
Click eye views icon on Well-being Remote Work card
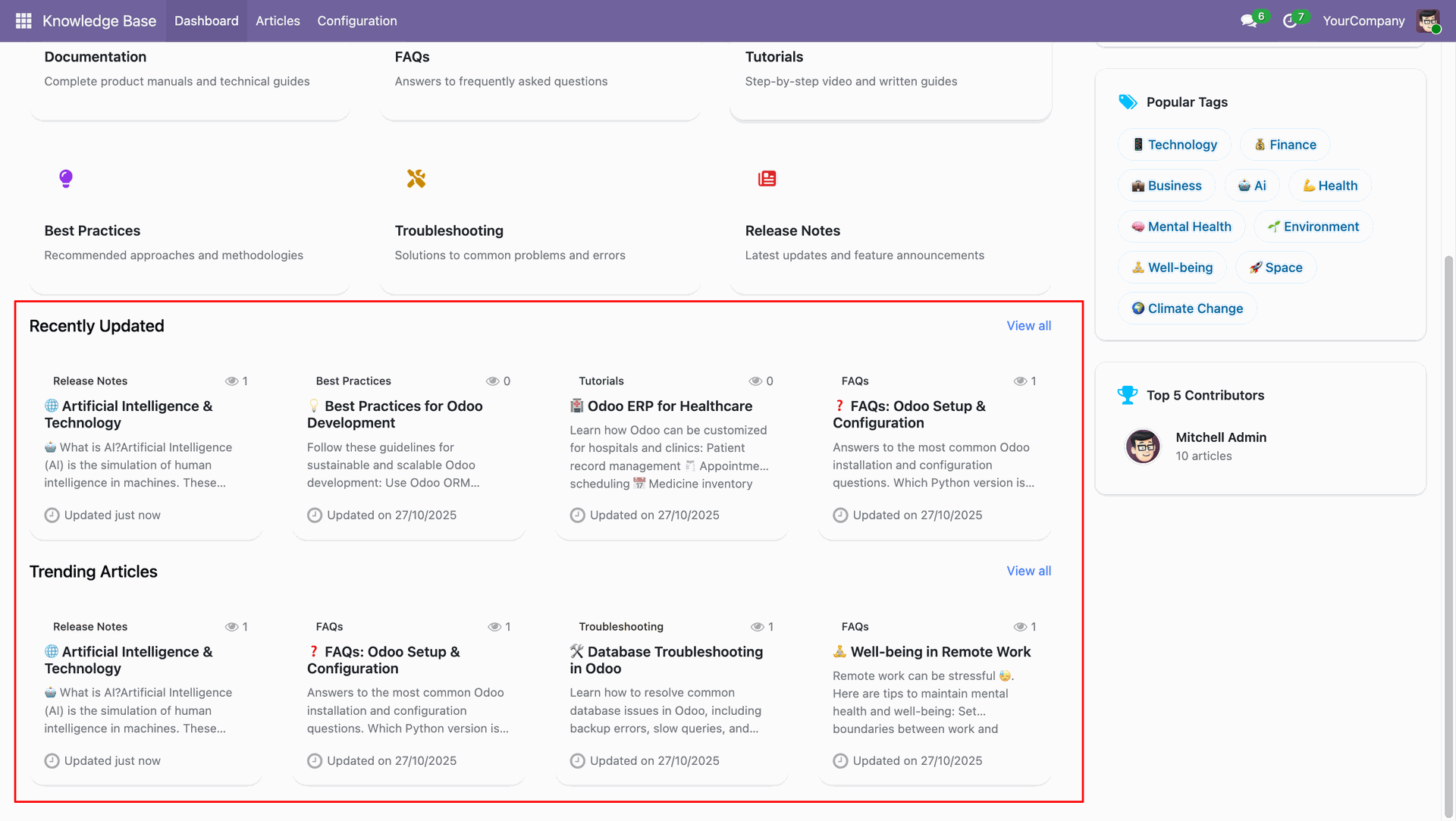(x=1020, y=627)
